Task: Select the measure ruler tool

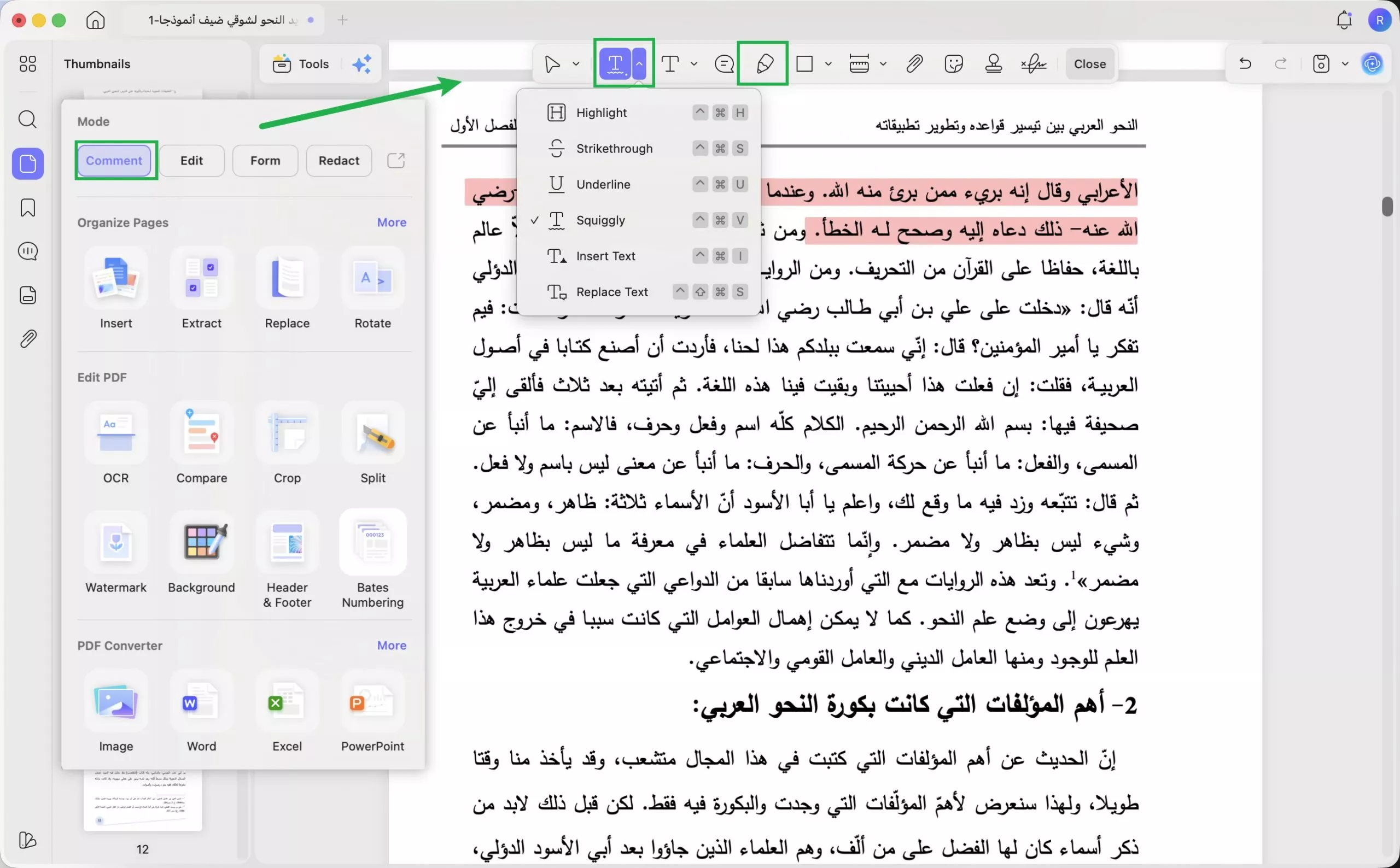Action: (859, 64)
